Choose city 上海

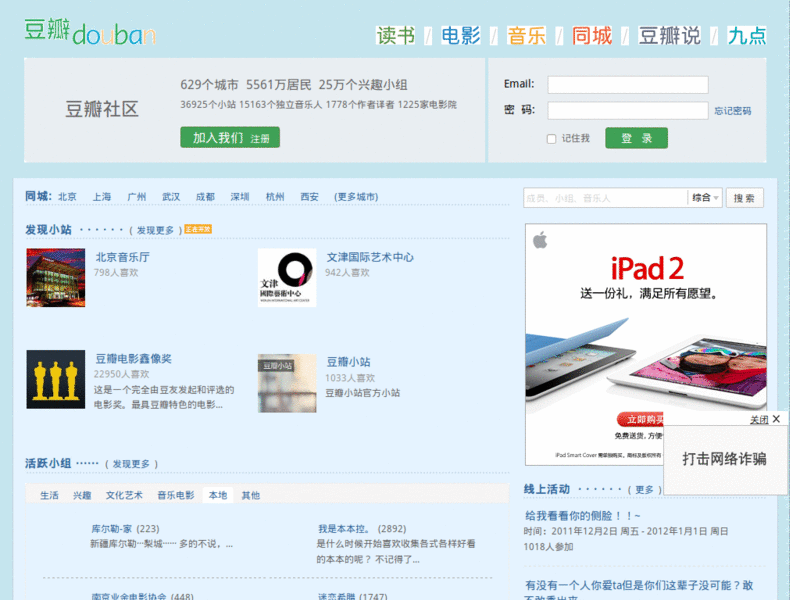(102, 197)
